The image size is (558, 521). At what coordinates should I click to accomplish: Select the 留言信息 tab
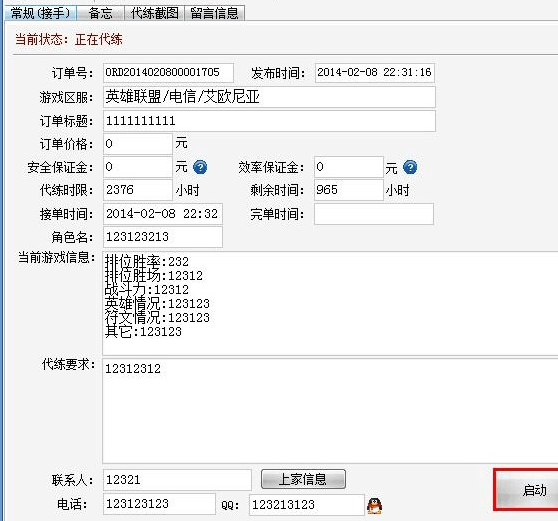[214, 13]
